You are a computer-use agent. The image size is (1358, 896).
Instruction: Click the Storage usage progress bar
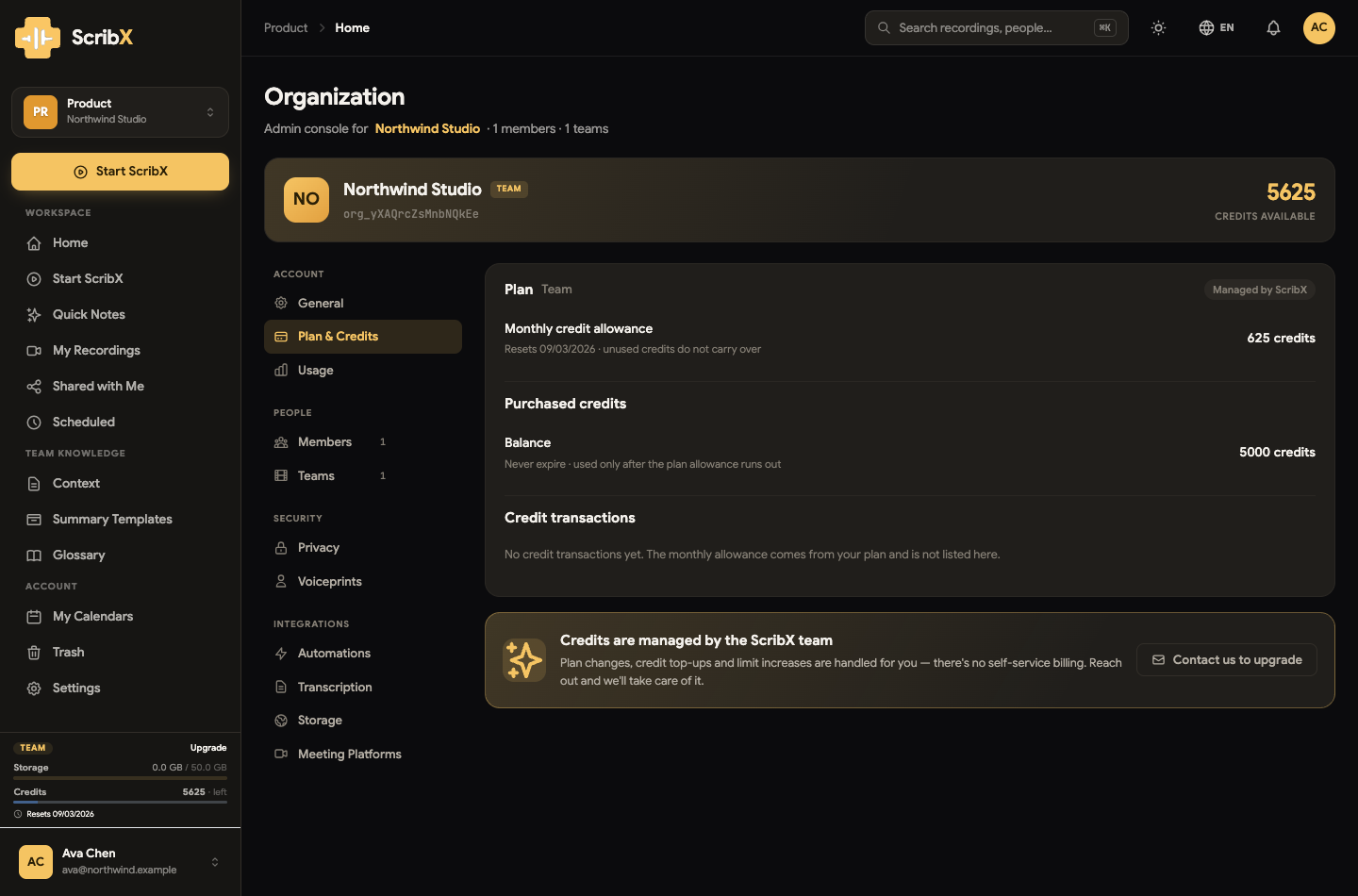tap(120, 778)
